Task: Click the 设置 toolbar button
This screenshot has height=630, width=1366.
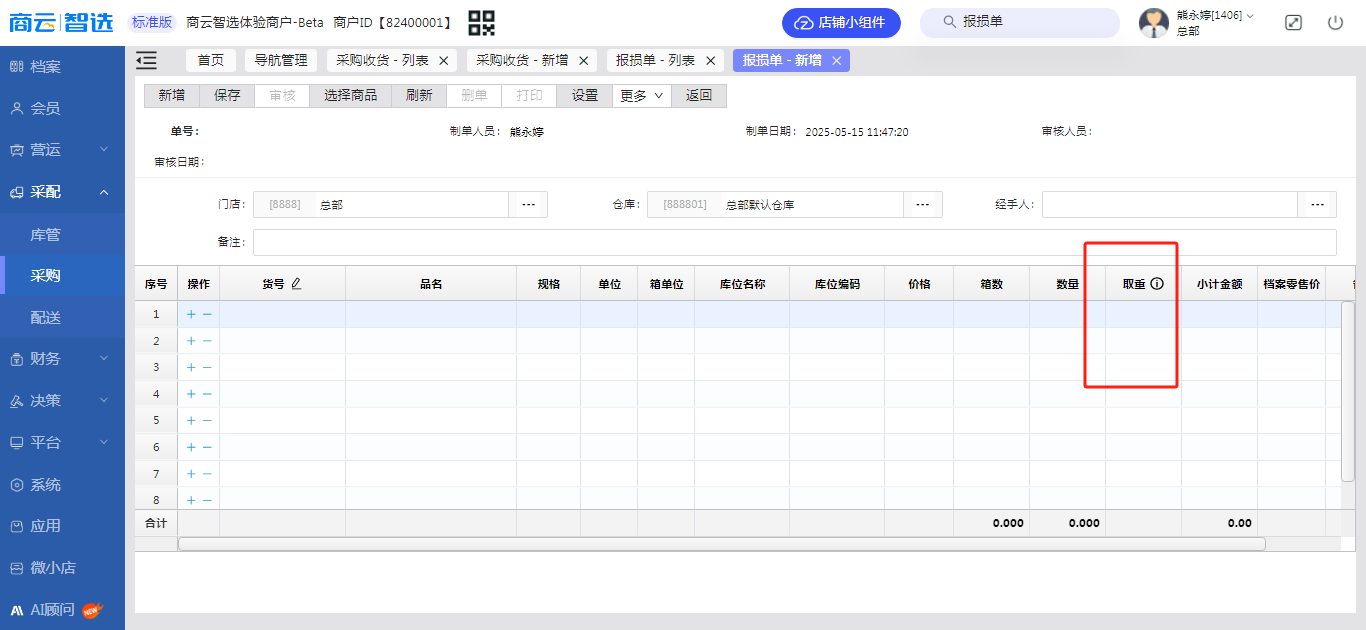Action: point(585,96)
